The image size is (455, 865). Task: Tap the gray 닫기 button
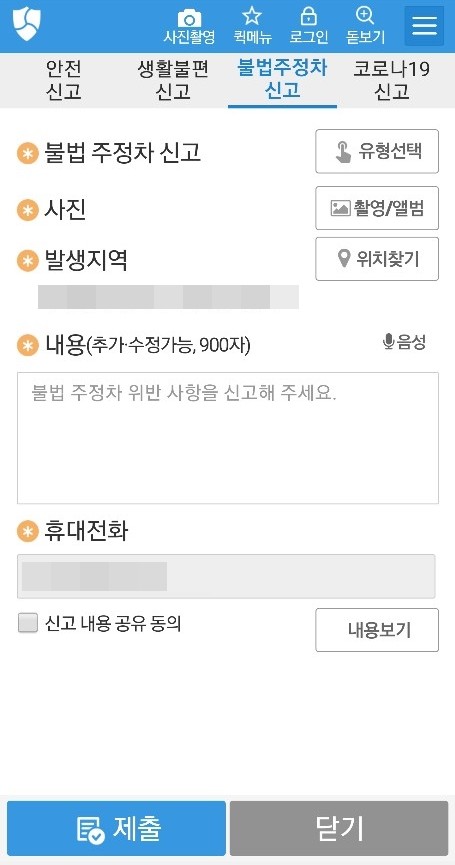click(339, 828)
